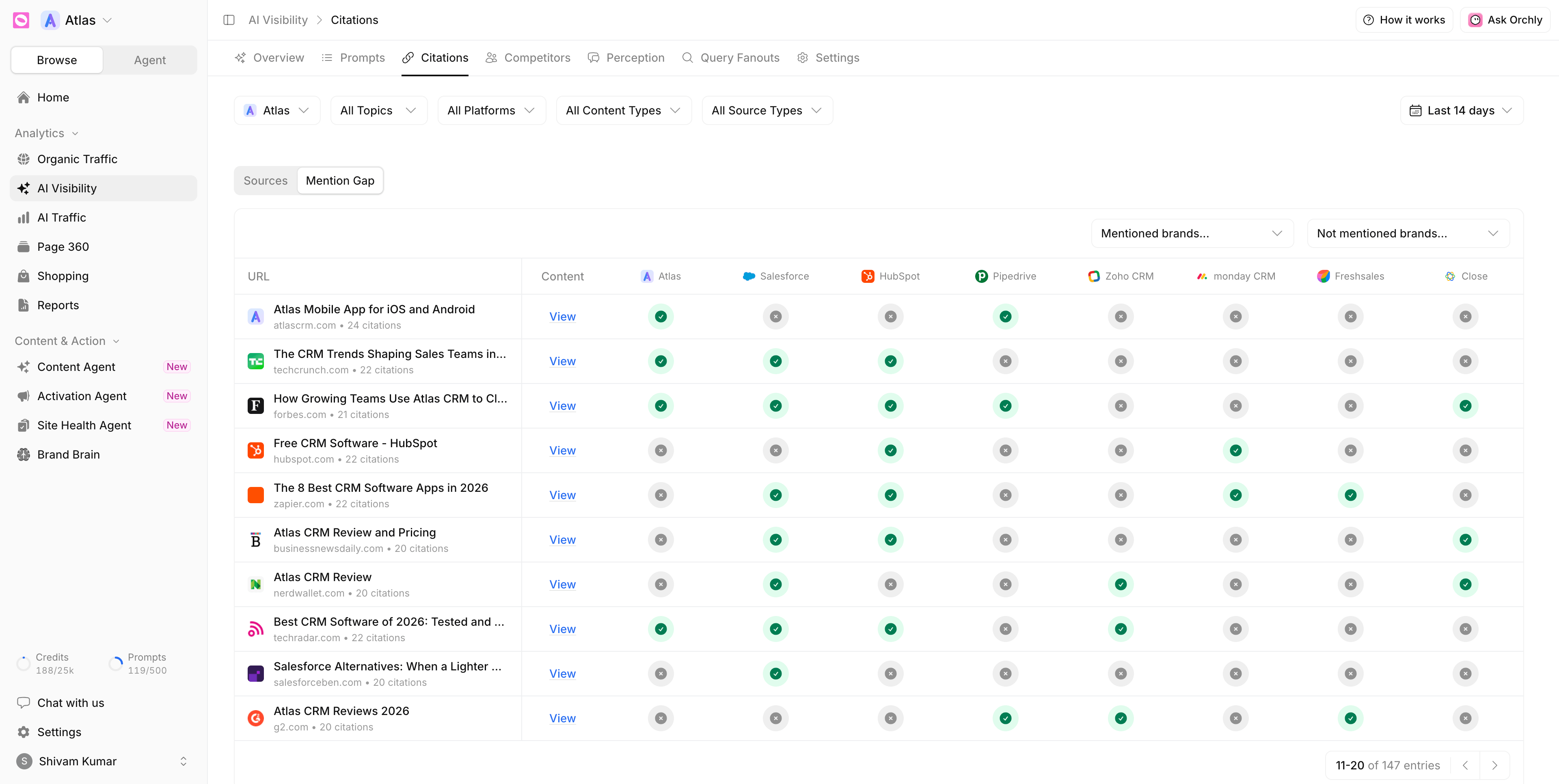Viewport: 1559px width, 784px height.
Task: Switch to Browse mode
Action: coord(57,60)
